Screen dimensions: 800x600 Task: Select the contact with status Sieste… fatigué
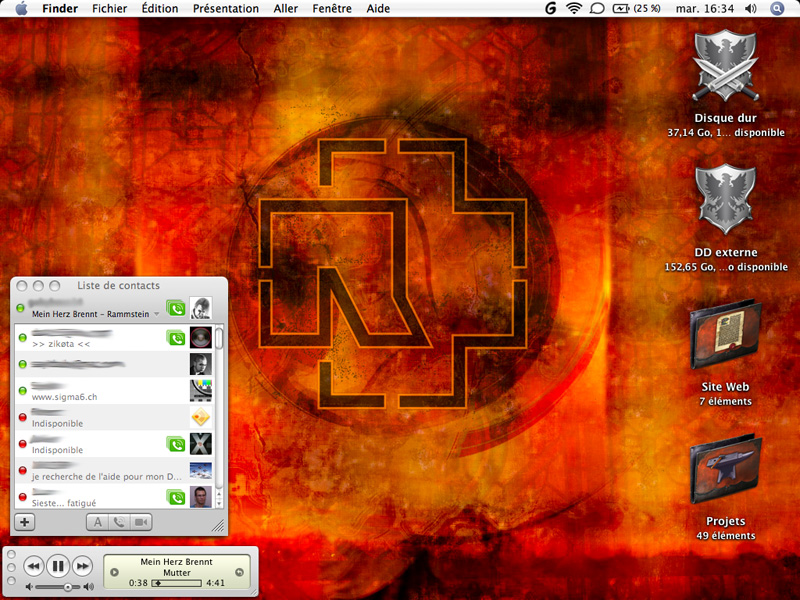(x=115, y=496)
